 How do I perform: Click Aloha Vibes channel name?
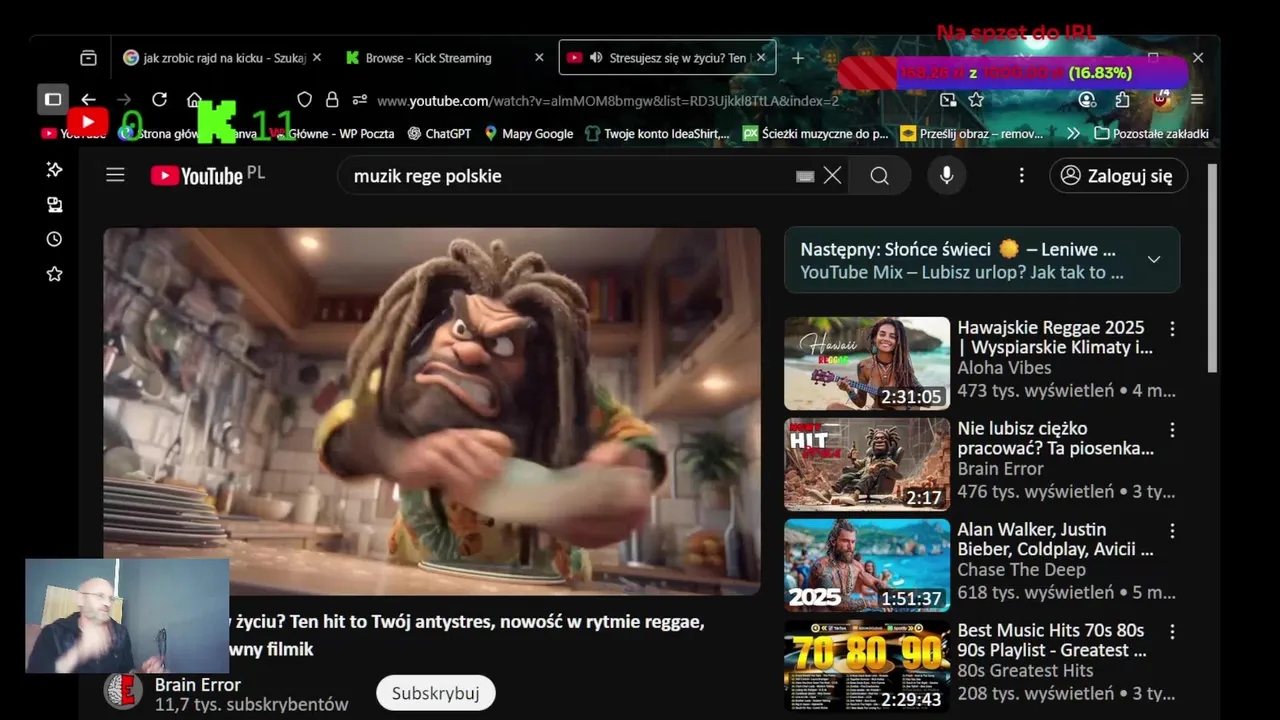tap(1004, 368)
